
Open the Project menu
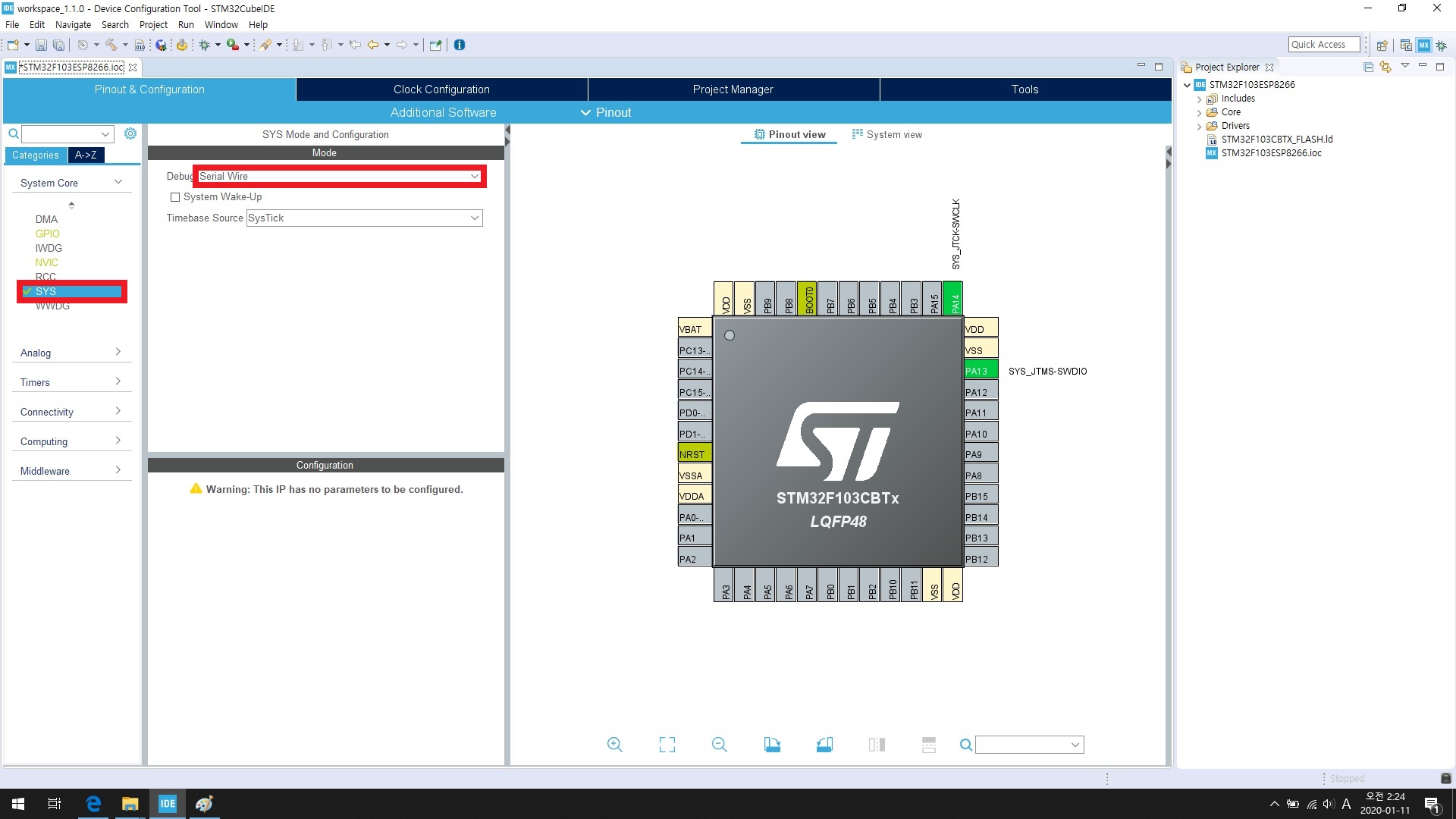153,24
